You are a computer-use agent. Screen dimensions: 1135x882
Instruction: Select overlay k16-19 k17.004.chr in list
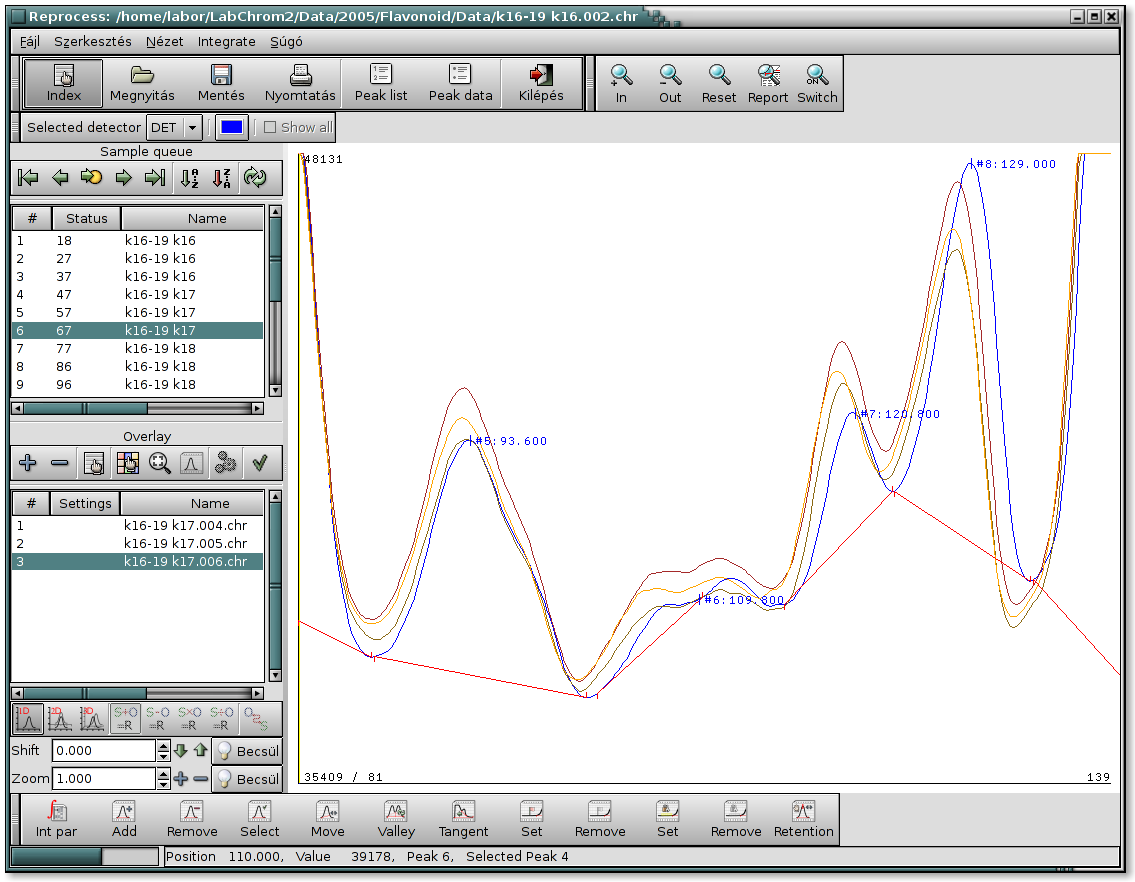pos(185,526)
